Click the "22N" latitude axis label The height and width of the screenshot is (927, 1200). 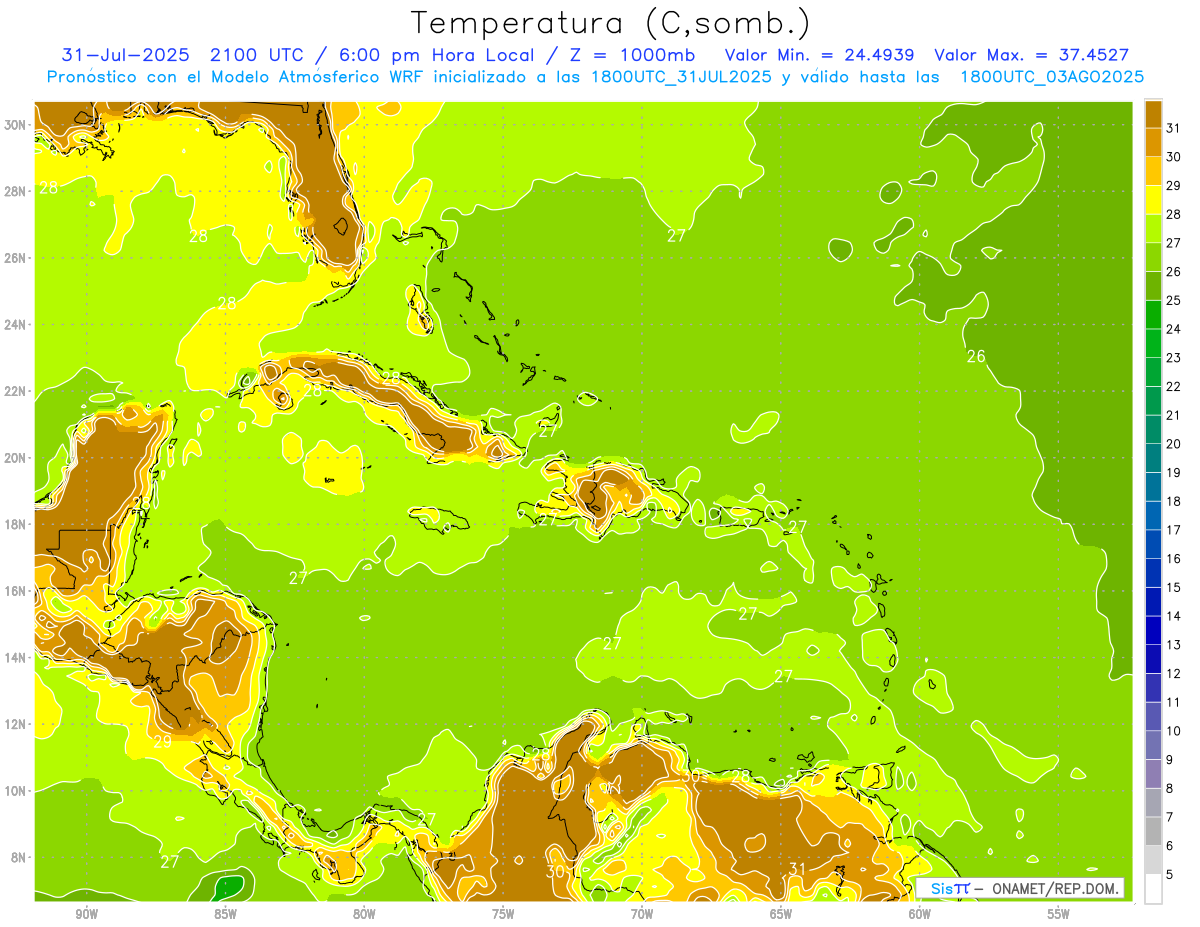tap(17, 391)
